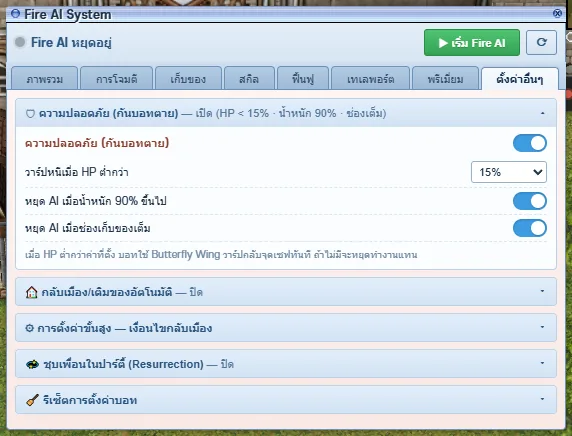This screenshot has width=572, height=436.
Task: Select the เทเลพอร์ต tab
Action: coord(370,78)
